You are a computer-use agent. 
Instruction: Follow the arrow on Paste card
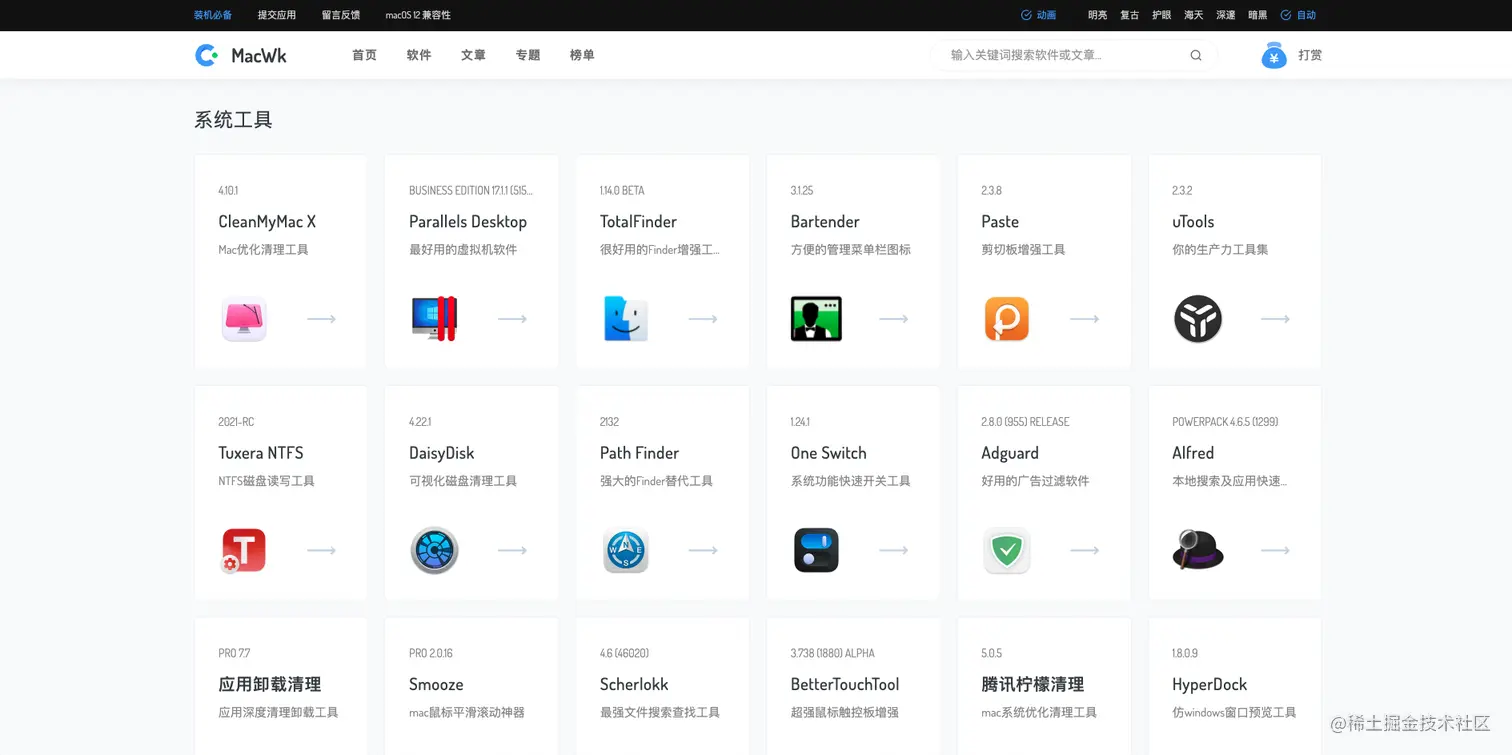pos(1084,319)
